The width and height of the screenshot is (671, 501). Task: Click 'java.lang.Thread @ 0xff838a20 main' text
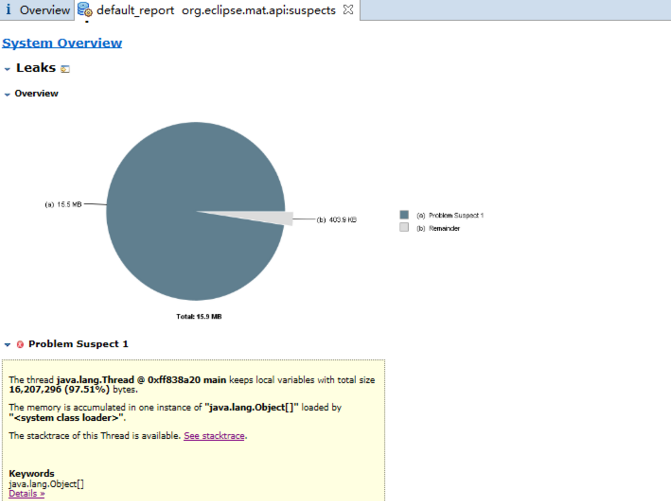pos(141,380)
